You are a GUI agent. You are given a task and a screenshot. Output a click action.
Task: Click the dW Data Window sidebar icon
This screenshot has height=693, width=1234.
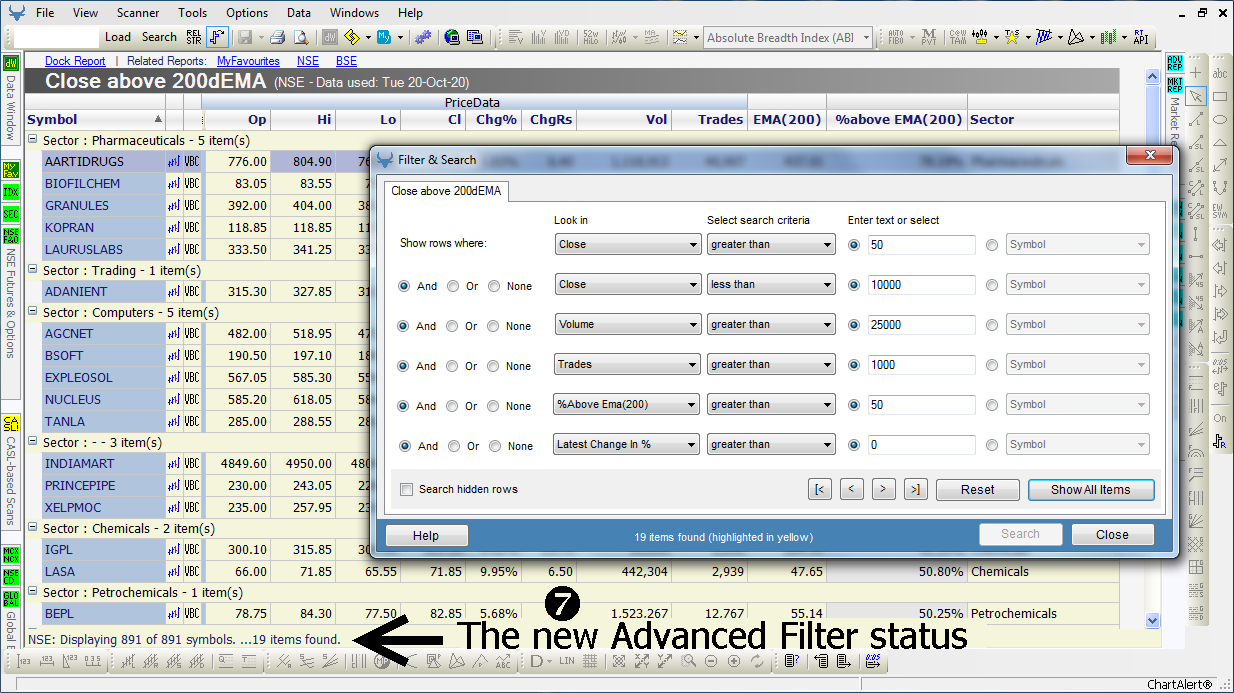pos(11,63)
